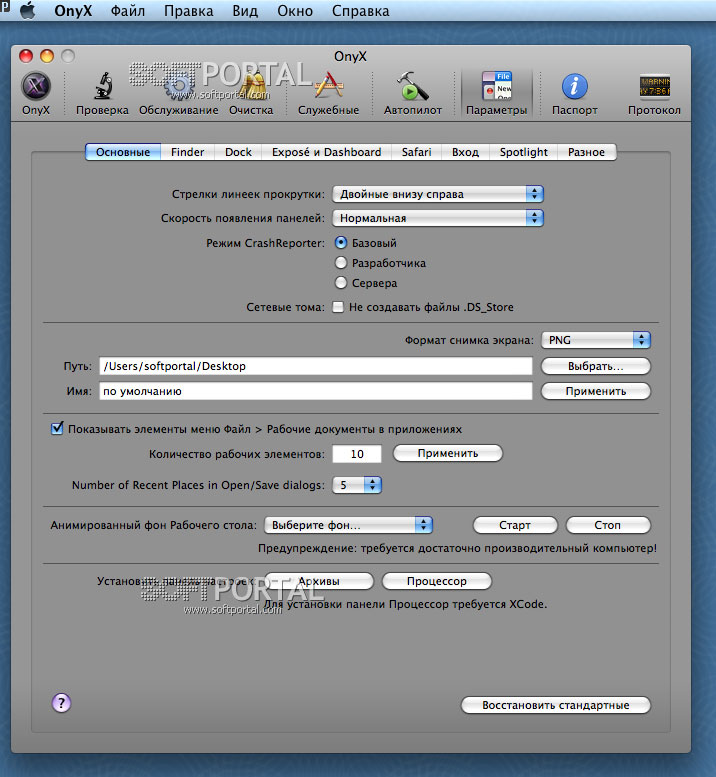Open Формат снимка экрана PNG dropdown
Viewport: 716px width, 777px height.
tap(596, 340)
